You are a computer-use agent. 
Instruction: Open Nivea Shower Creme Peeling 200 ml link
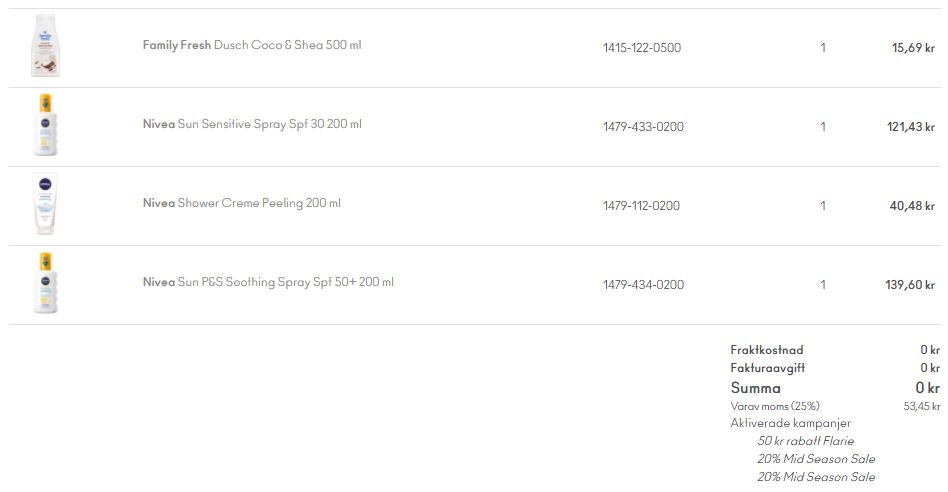pyautogui.click(x=242, y=203)
